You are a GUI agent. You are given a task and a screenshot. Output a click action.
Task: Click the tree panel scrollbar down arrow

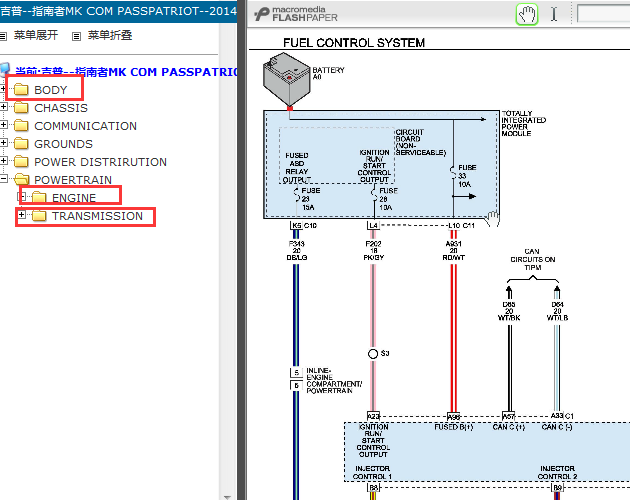227,497
